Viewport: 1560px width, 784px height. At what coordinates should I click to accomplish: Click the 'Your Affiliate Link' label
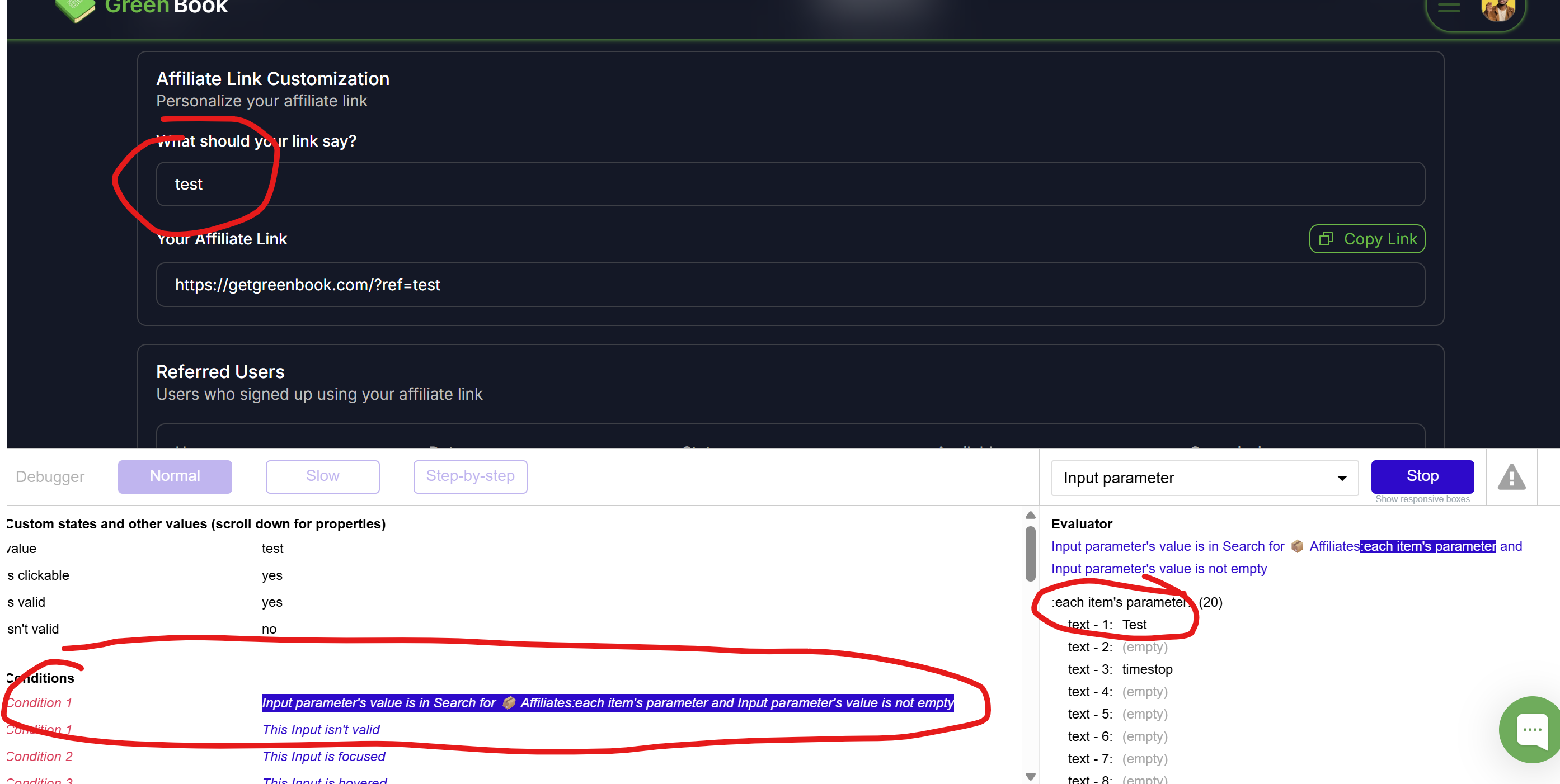[x=222, y=239]
